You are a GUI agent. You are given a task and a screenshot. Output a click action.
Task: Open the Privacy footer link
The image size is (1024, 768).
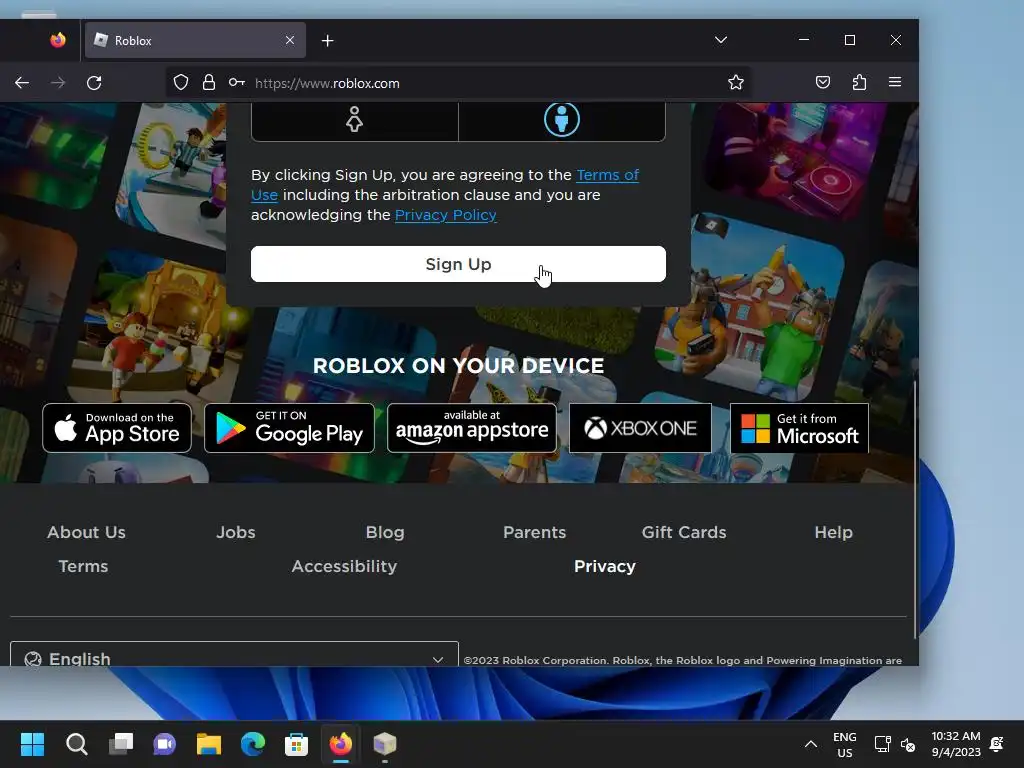click(x=605, y=566)
